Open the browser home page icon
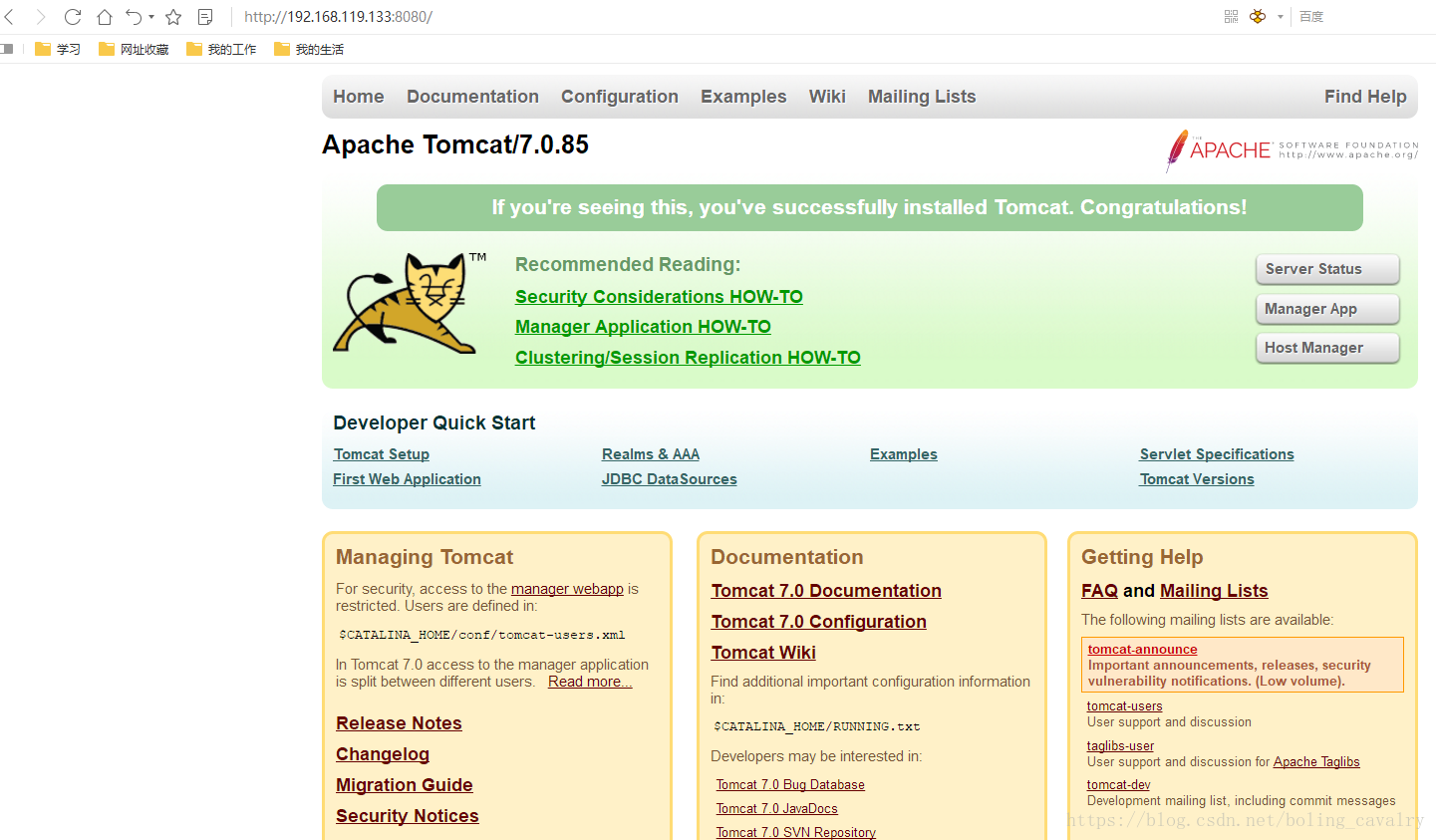1436x840 pixels. pos(105,17)
